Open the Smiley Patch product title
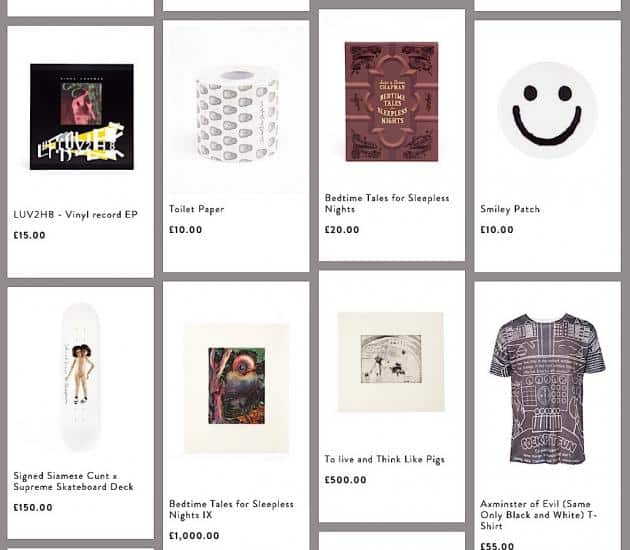This screenshot has height=550, width=630. click(x=510, y=209)
